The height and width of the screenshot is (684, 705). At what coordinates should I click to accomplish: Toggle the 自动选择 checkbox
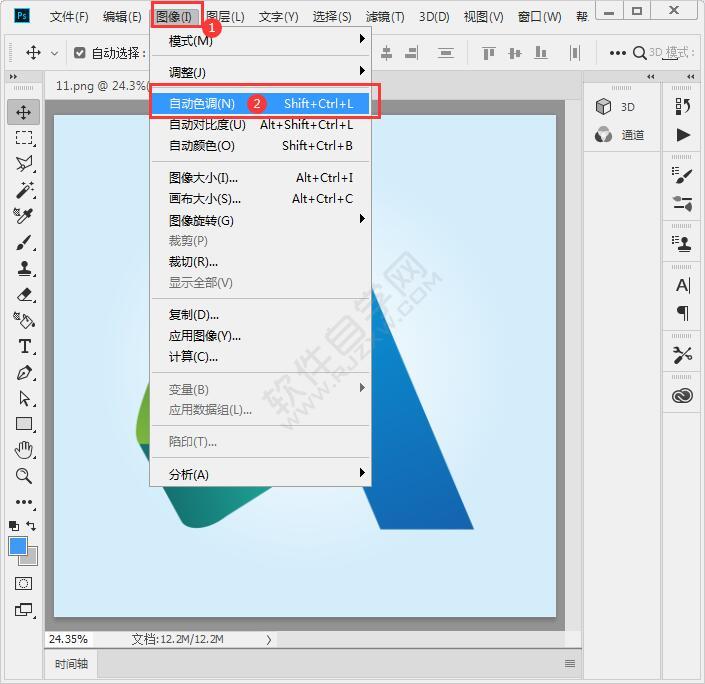coord(80,53)
